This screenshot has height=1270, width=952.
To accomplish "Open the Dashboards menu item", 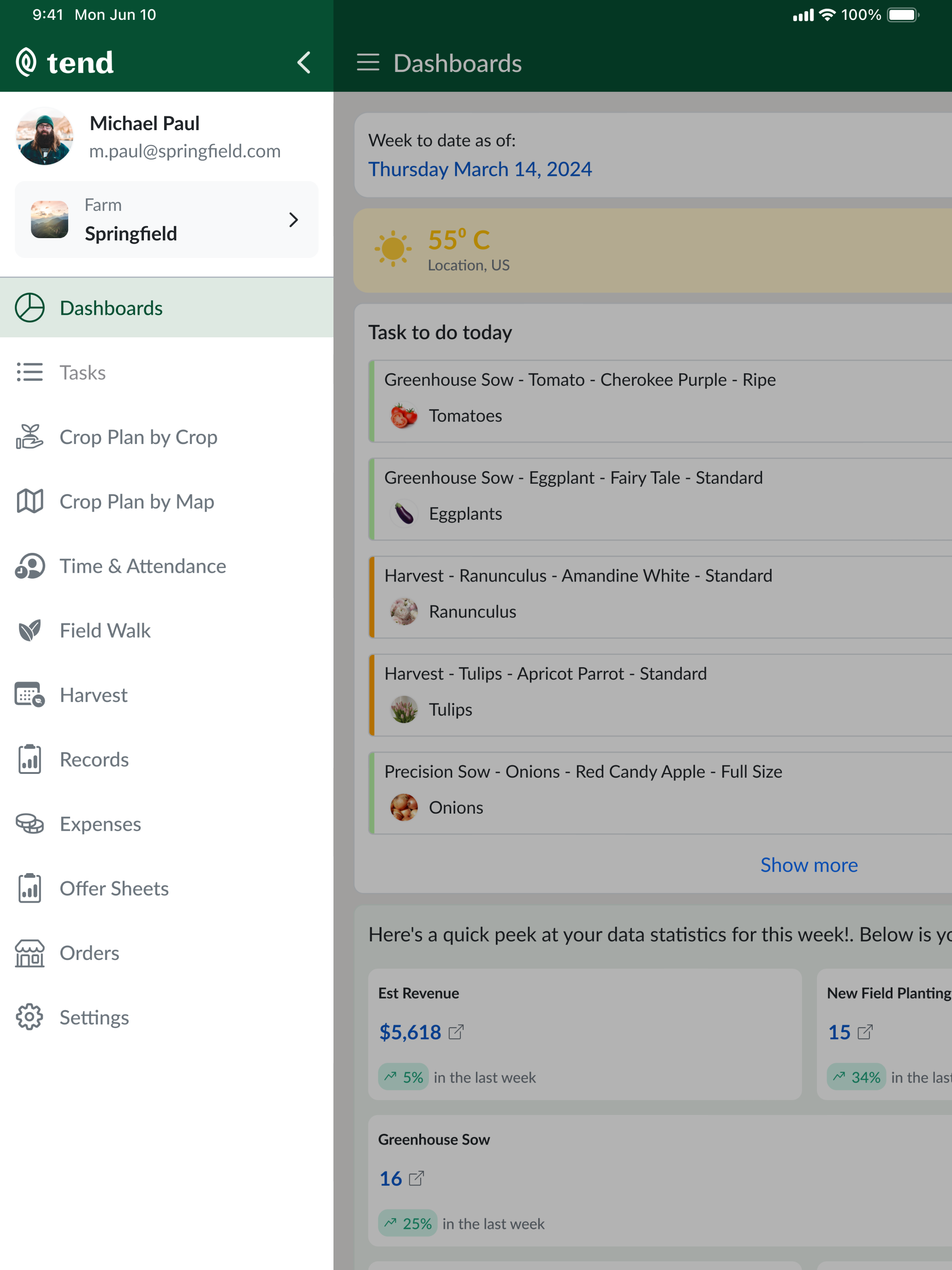I will pyautogui.click(x=167, y=308).
